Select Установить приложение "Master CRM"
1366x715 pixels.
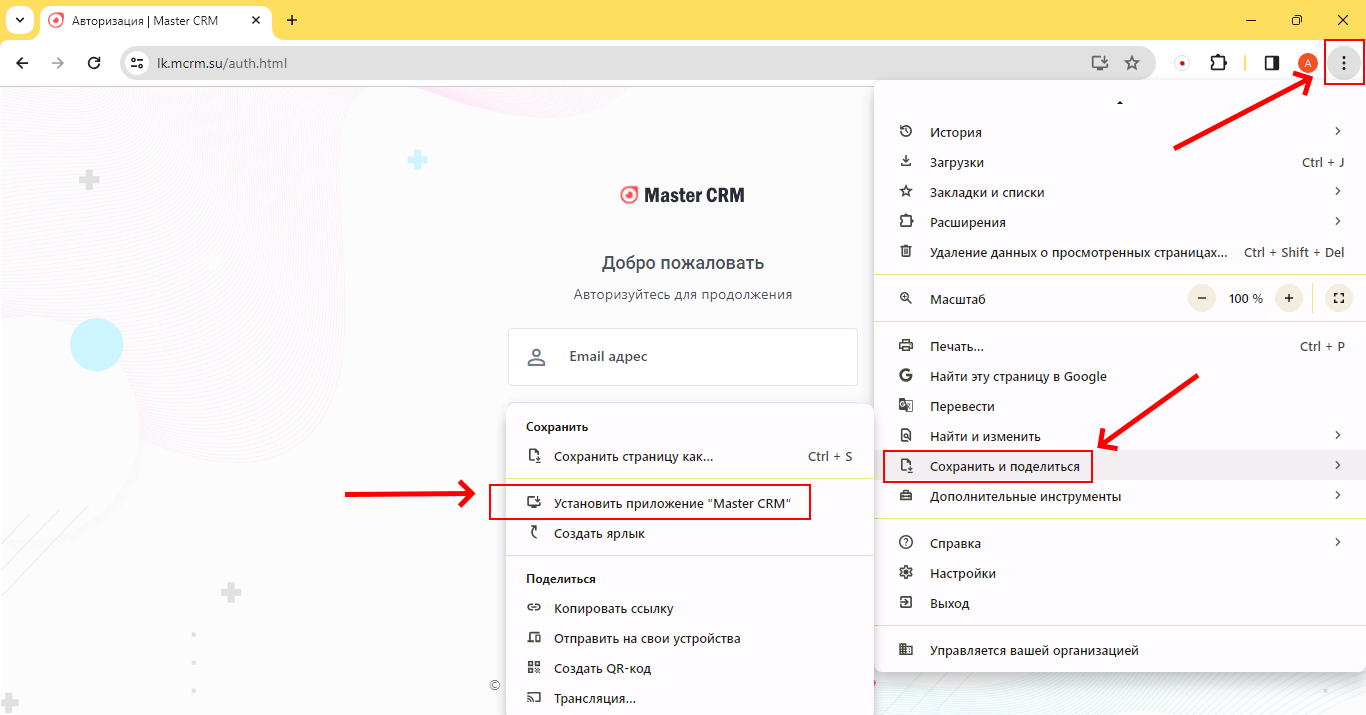click(671, 503)
